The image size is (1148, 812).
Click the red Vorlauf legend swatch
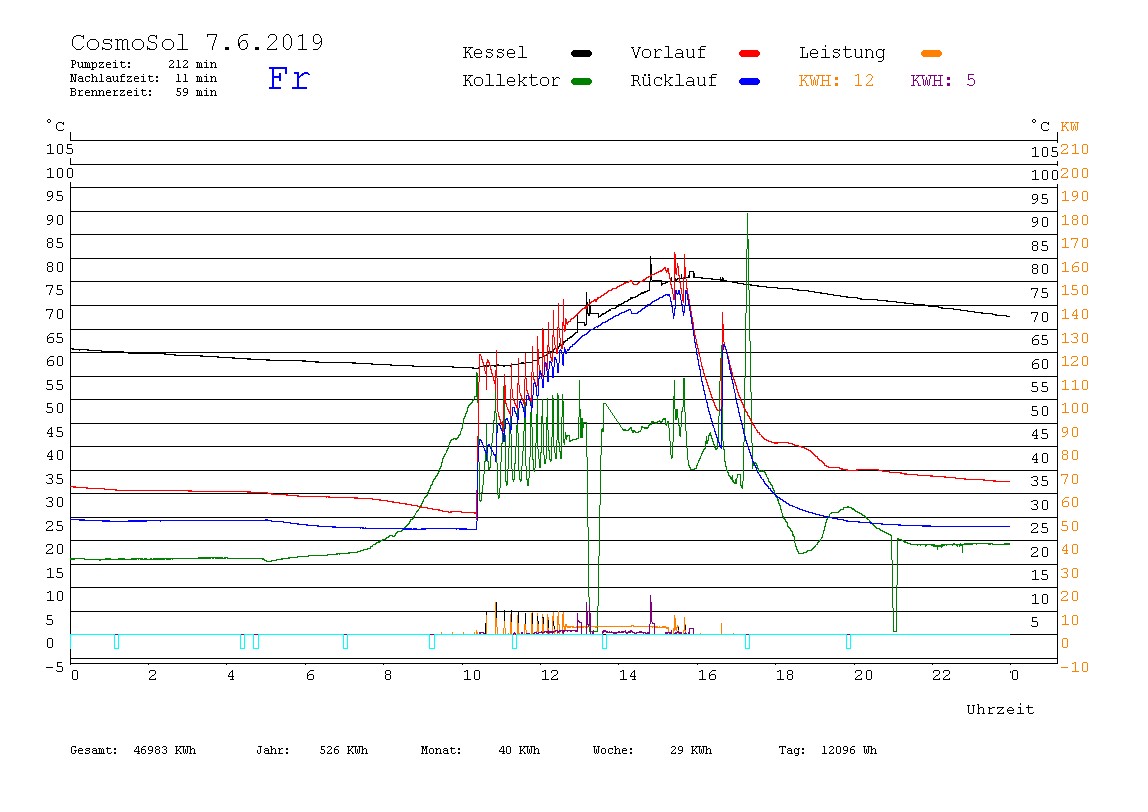coord(750,53)
